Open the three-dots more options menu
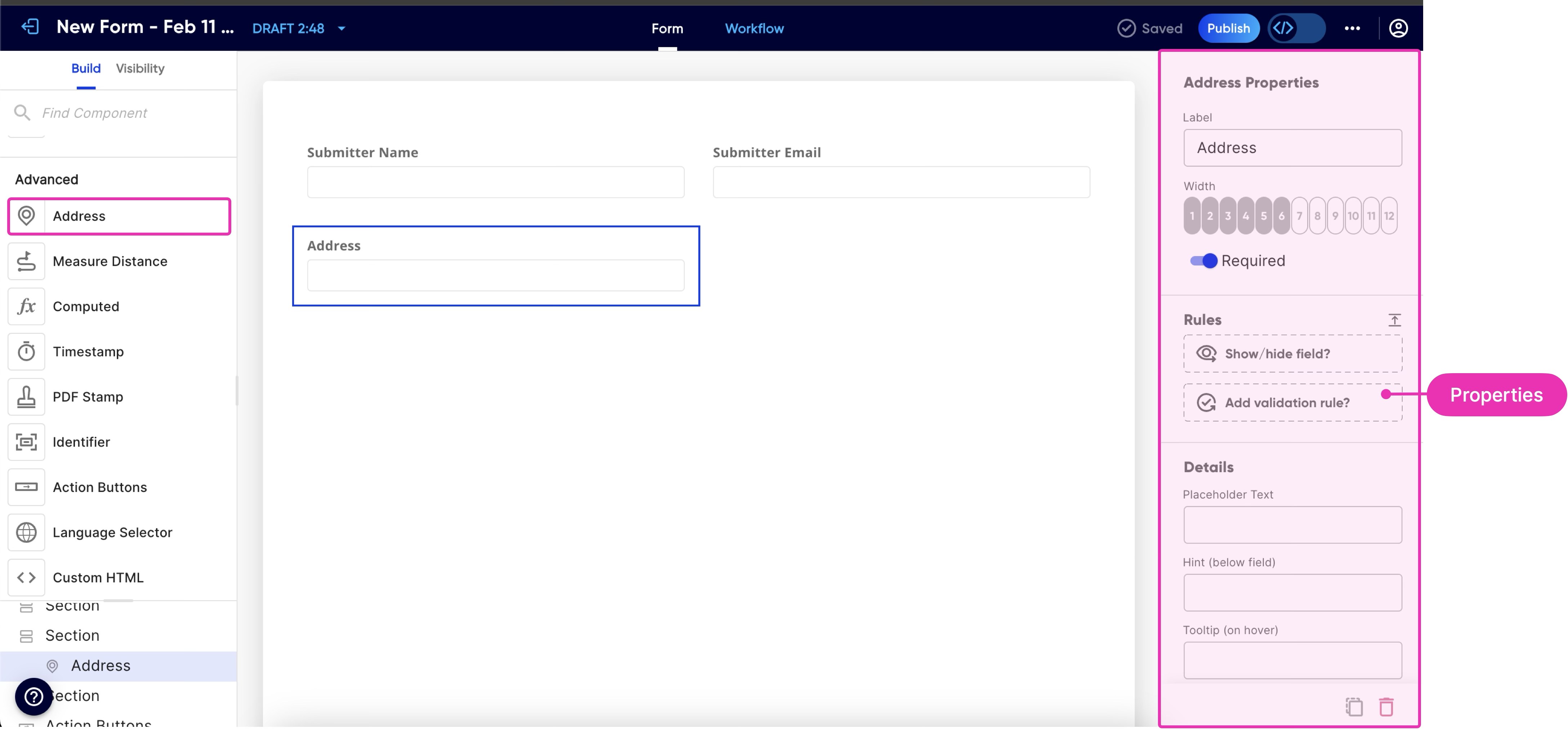 pyautogui.click(x=1352, y=28)
